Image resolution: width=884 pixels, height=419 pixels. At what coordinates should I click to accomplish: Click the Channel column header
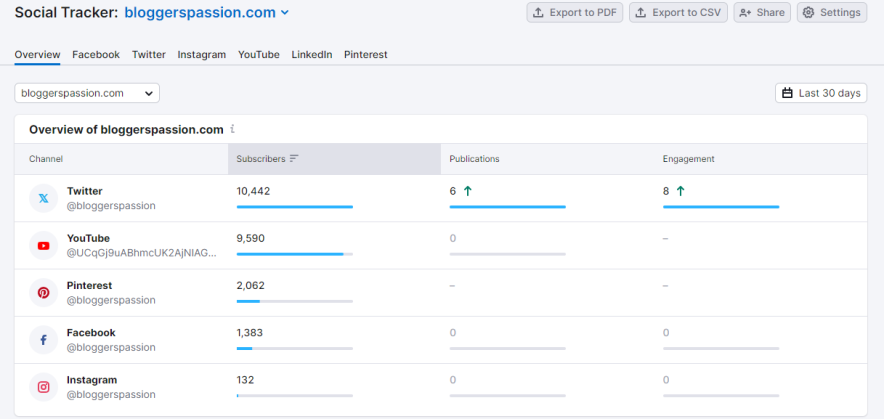pyautogui.click(x=46, y=159)
